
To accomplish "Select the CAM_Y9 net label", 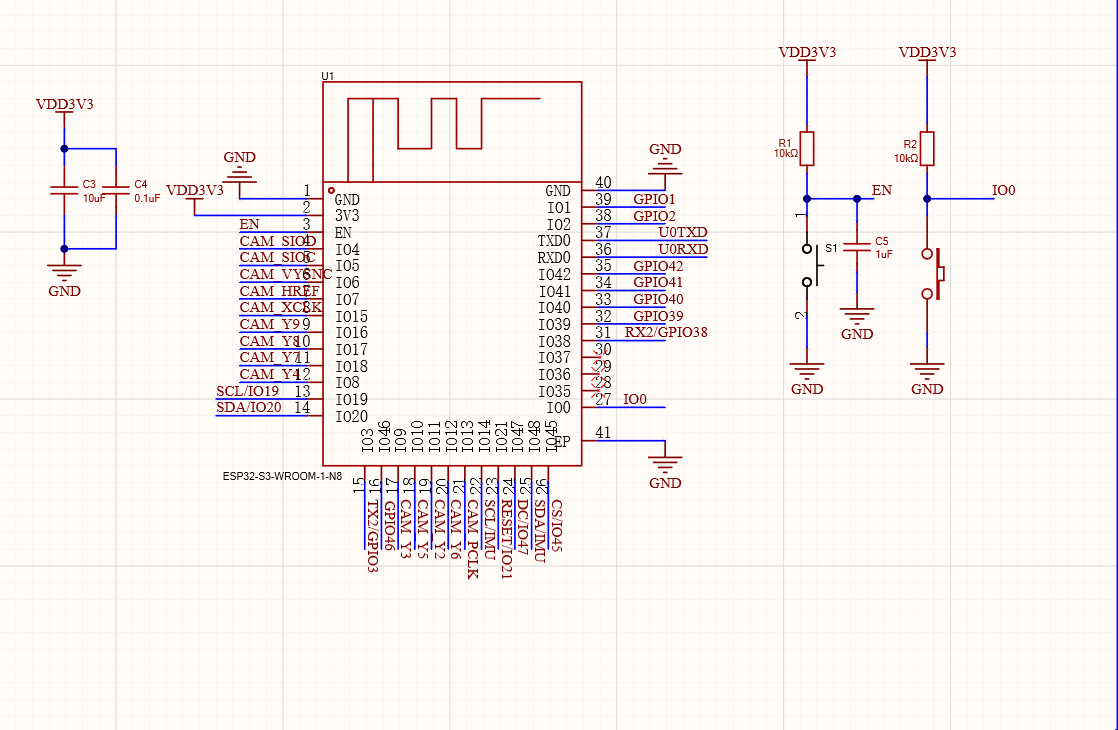I will click(x=270, y=324).
